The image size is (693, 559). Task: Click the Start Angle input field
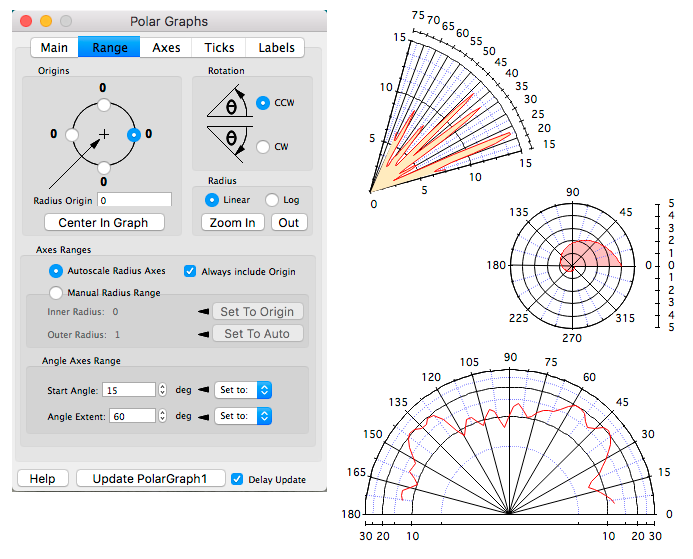click(129, 390)
